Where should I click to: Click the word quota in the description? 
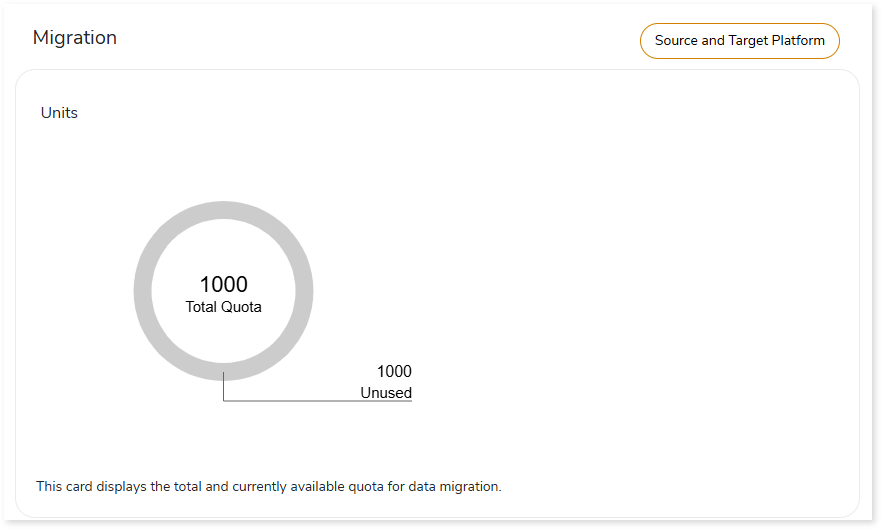click(366, 487)
